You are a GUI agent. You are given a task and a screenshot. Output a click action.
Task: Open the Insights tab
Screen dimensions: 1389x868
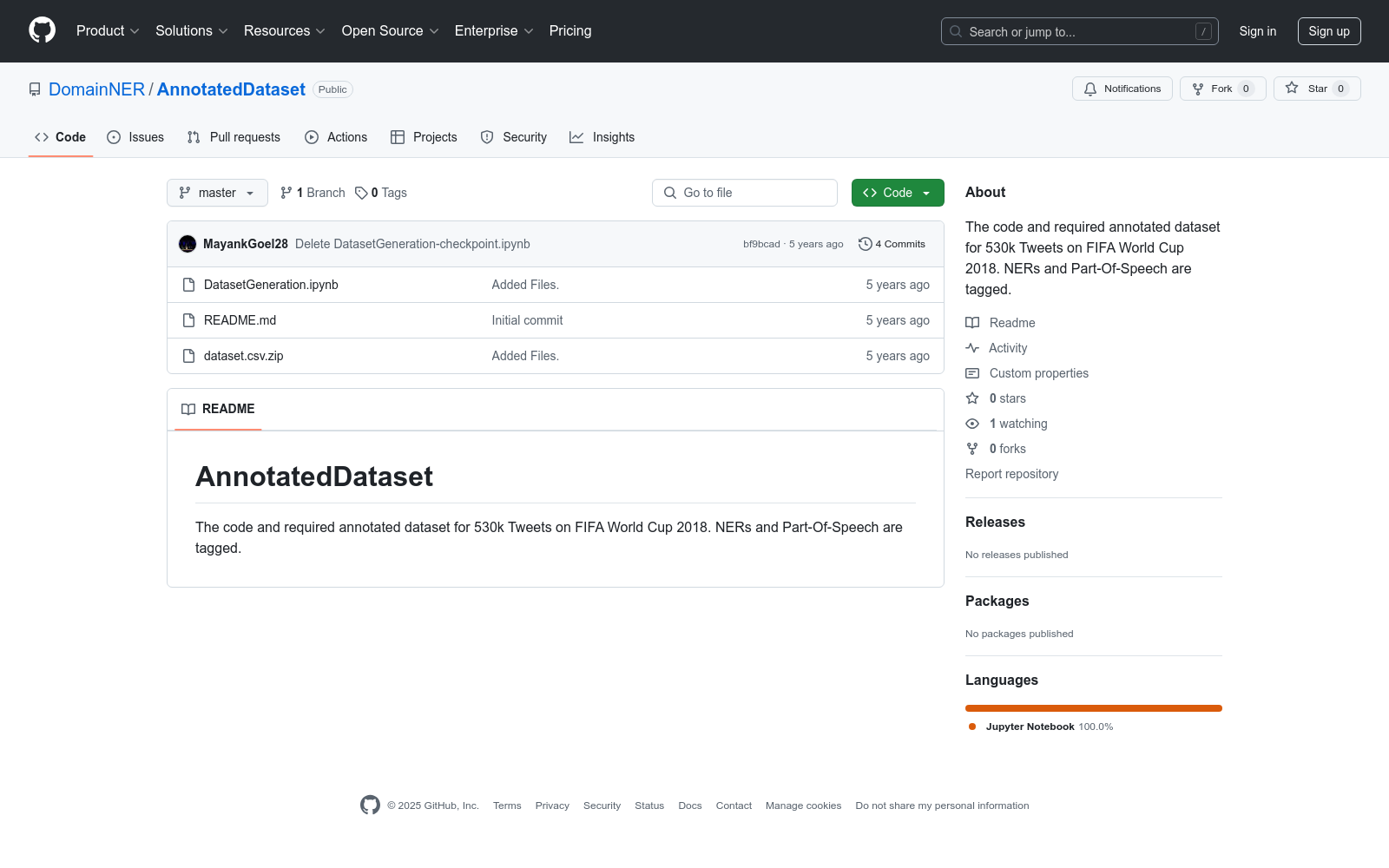[602, 137]
